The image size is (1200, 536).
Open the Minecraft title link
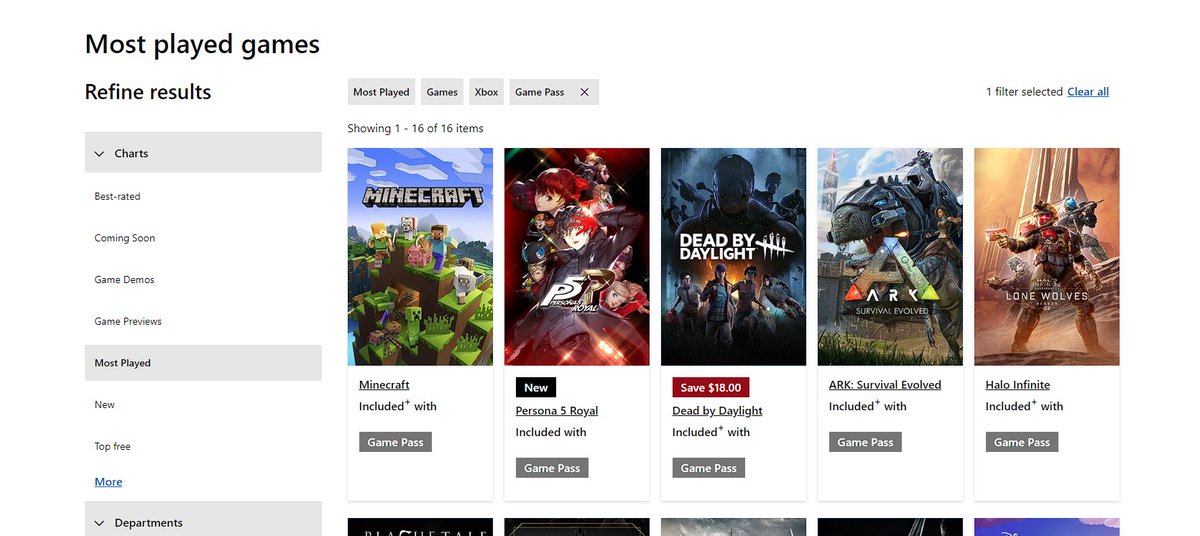384,385
